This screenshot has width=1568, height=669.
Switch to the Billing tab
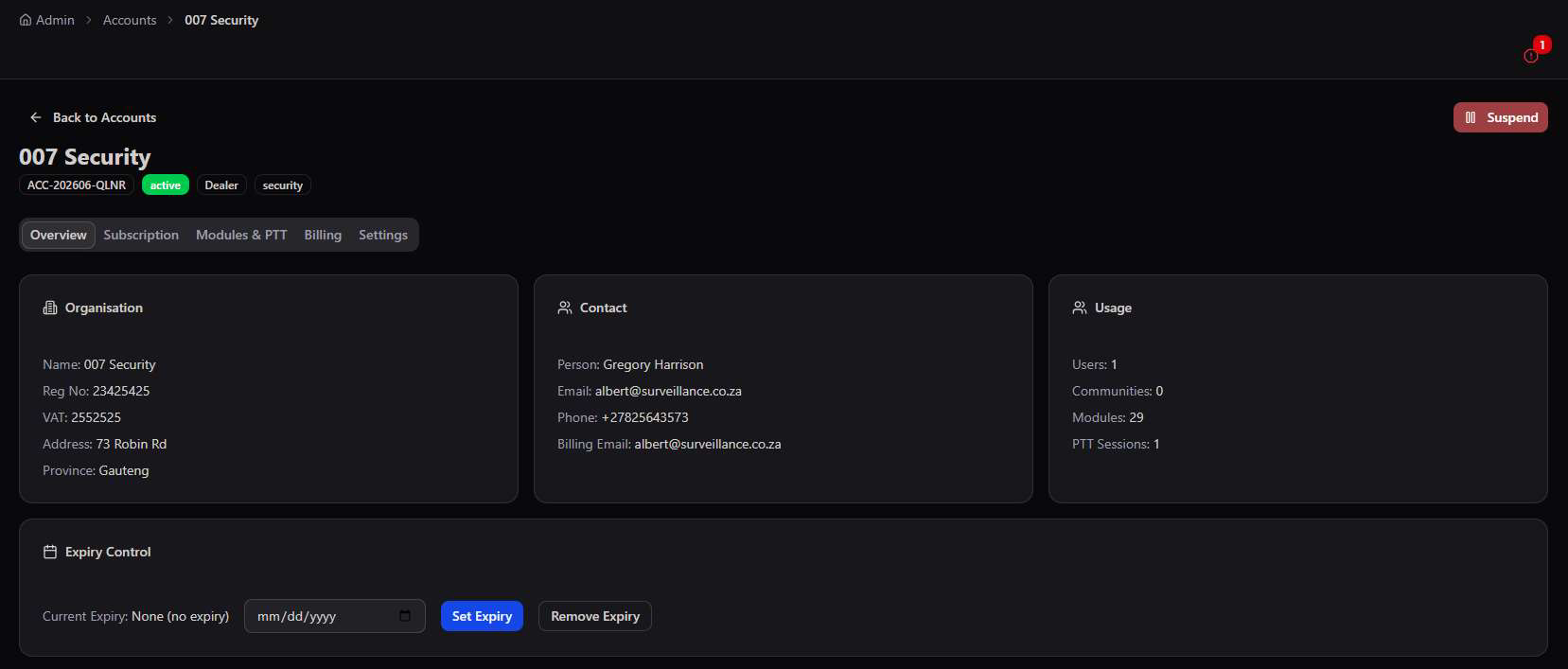click(323, 235)
